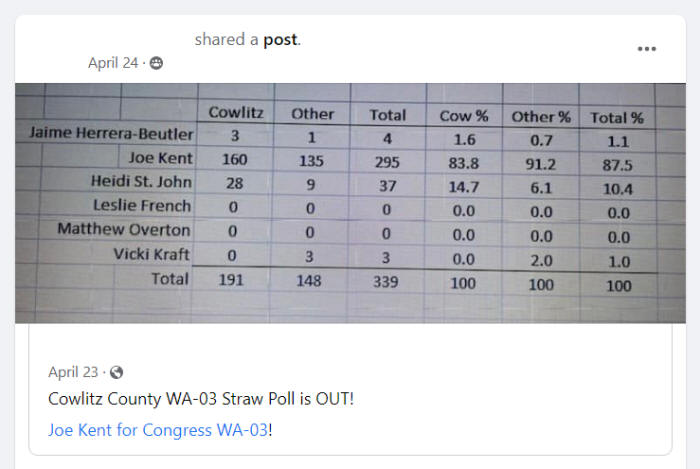This screenshot has height=469, width=700.
Task: Click the Total % column header in the photo
Action: (617, 118)
